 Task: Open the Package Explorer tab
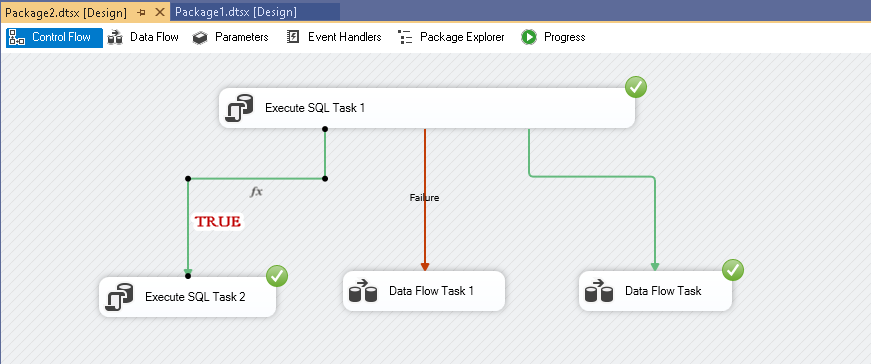pyautogui.click(x=451, y=37)
